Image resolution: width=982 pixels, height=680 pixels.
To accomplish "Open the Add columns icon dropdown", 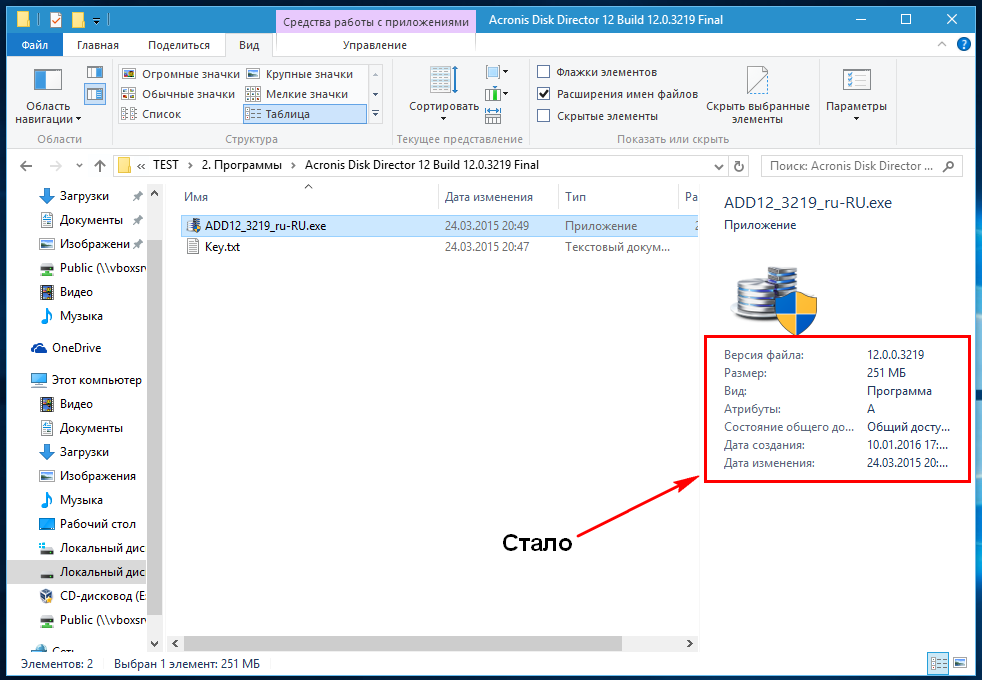I will [497, 94].
